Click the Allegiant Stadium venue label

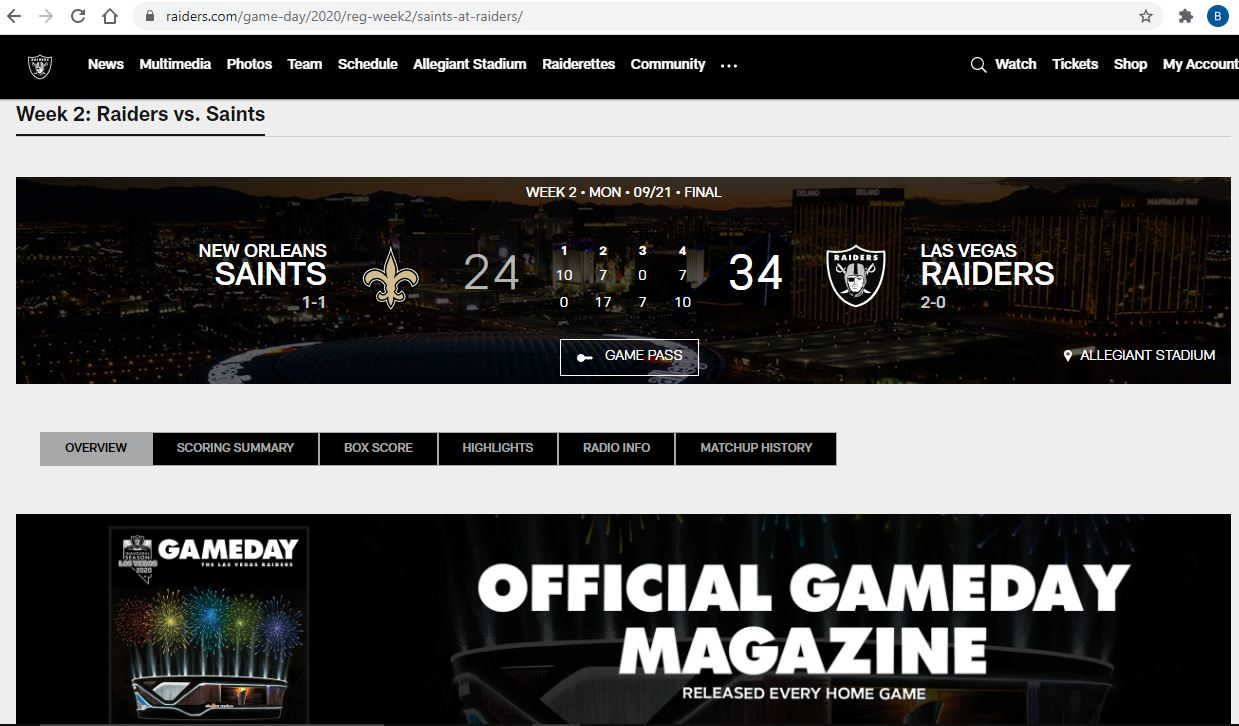(1148, 355)
